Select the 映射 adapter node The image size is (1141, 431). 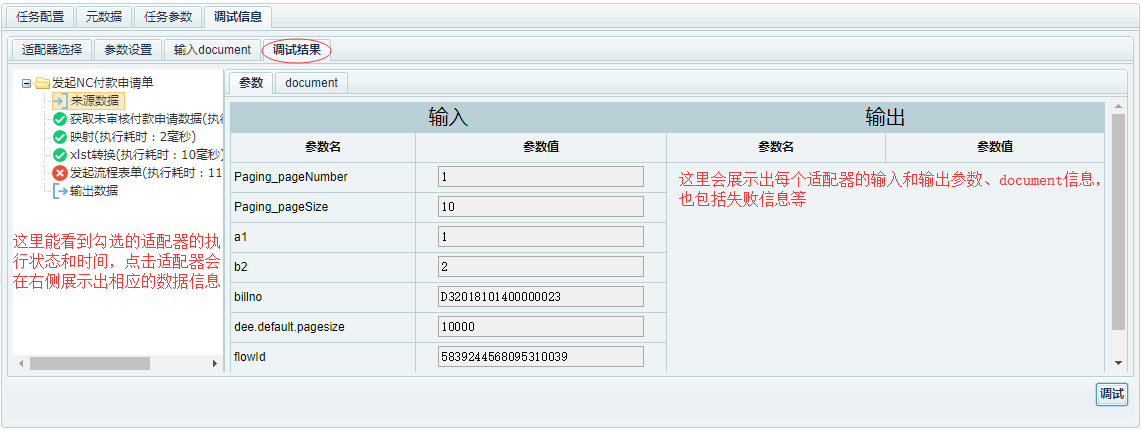[x=133, y=137]
